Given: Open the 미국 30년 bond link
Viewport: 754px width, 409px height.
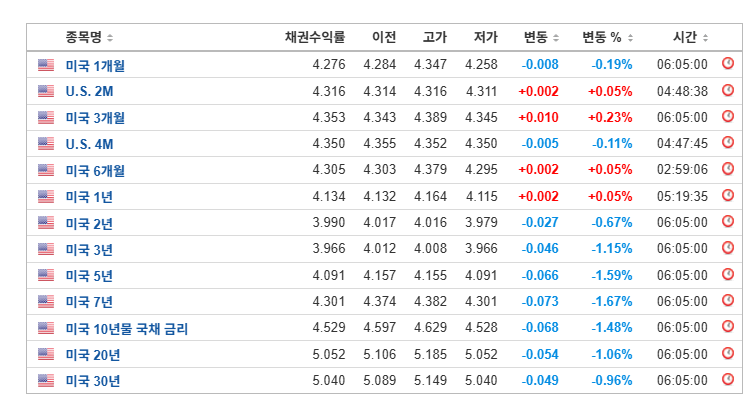Looking at the screenshot, I should pyautogui.click(x=92, y=381).
